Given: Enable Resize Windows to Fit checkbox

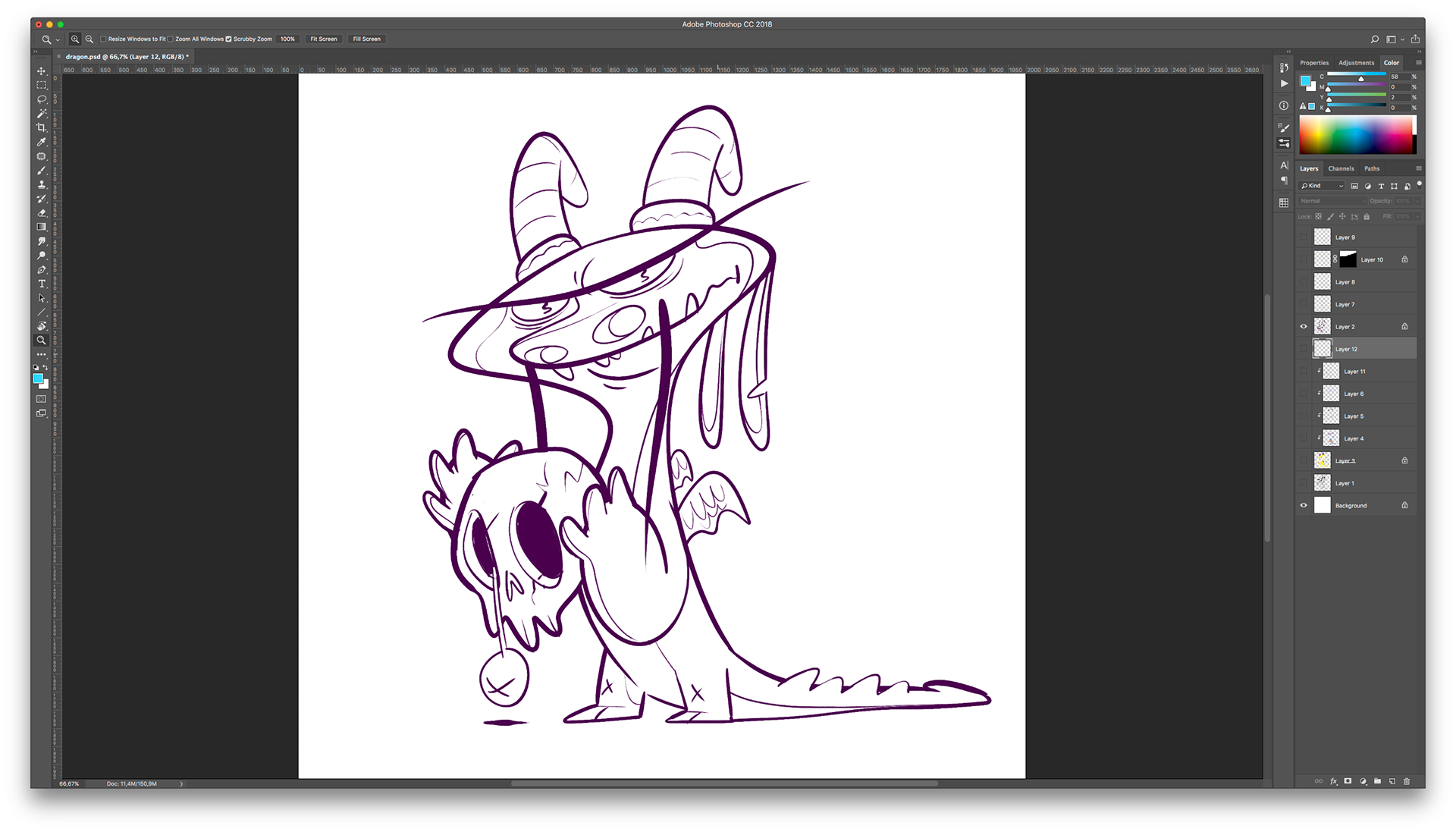Looking at the screenshot, I should 104,39.
